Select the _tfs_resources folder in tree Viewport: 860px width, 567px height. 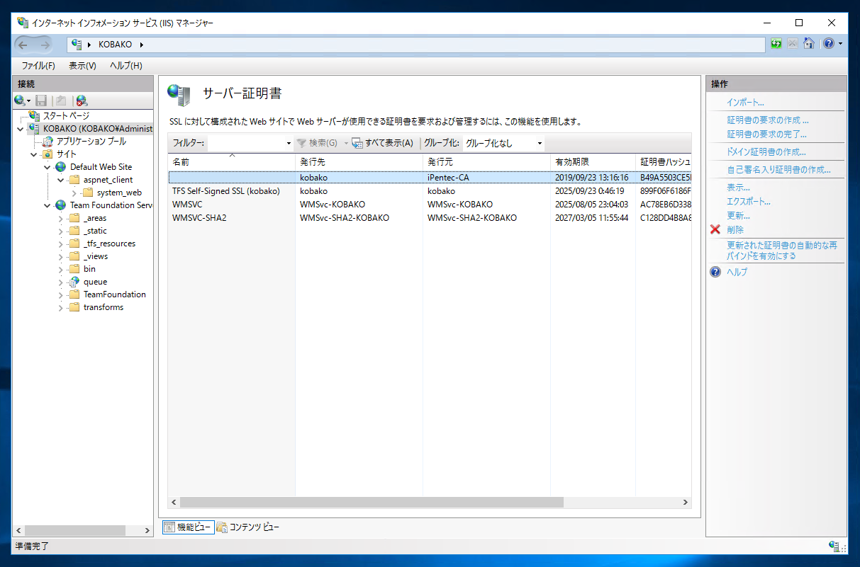[109, 243]
